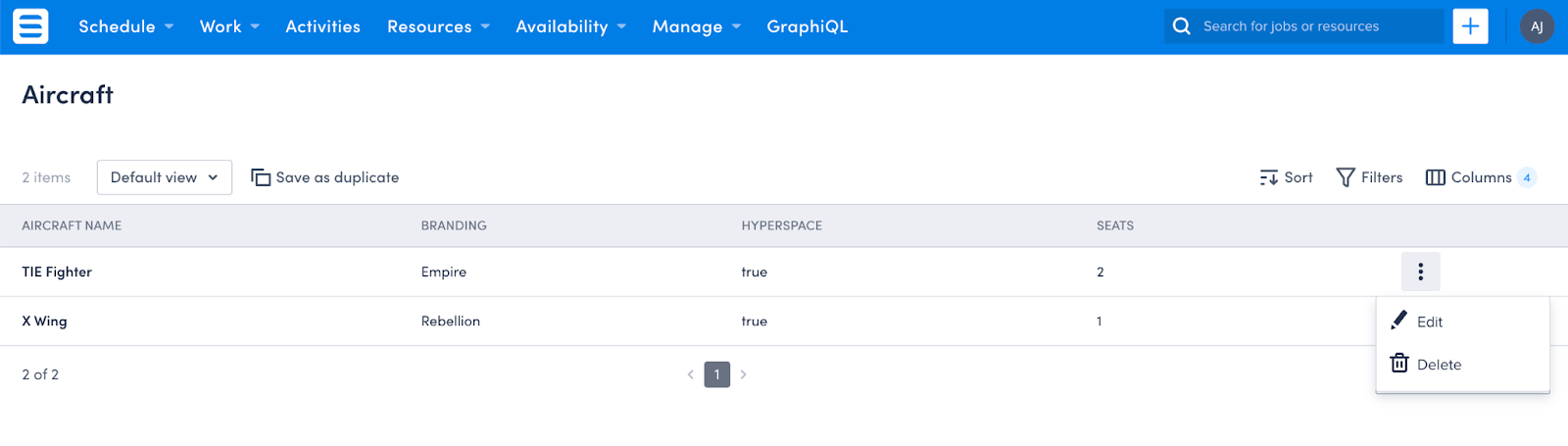Image resolution: width=1568 pixels, height=446 pixels.
Task: Go to previous page arrow
Action: pyautogui.click(x=691, y=374)
